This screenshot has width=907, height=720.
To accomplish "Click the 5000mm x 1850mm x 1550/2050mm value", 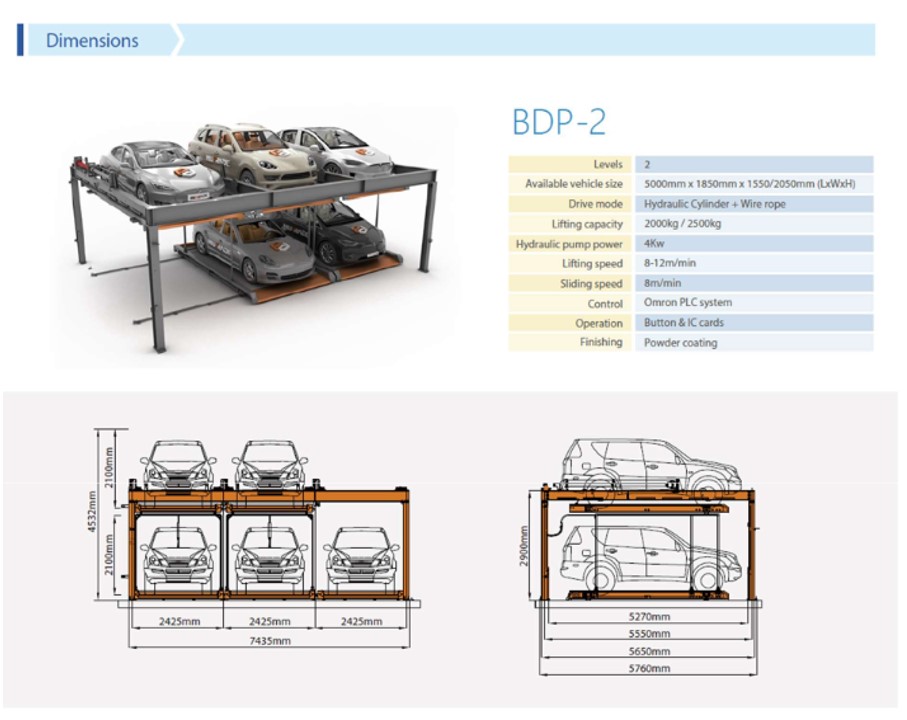I will (749, 184).
